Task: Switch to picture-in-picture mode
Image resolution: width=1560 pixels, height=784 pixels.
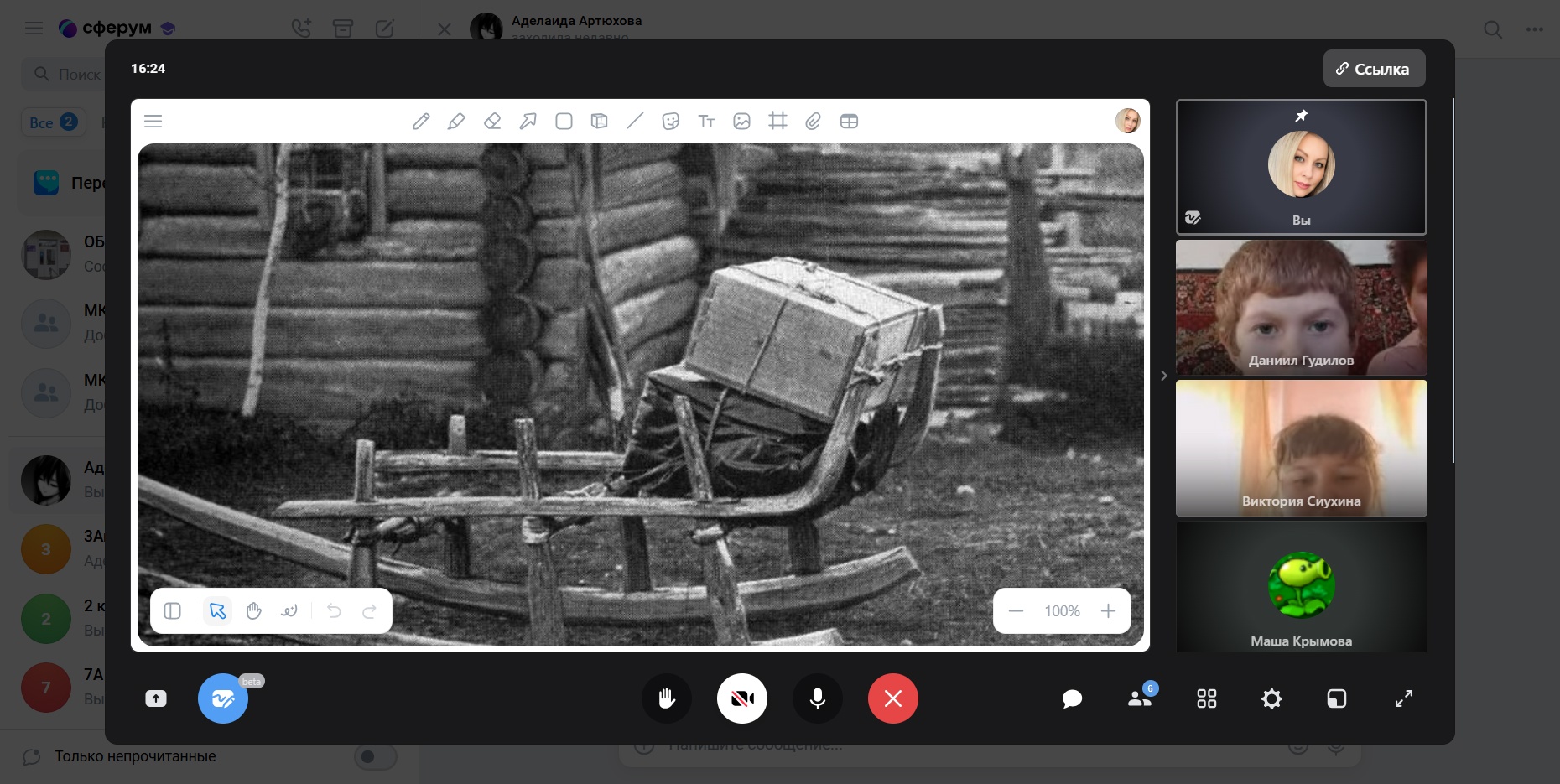Action: coord(1337,698)
